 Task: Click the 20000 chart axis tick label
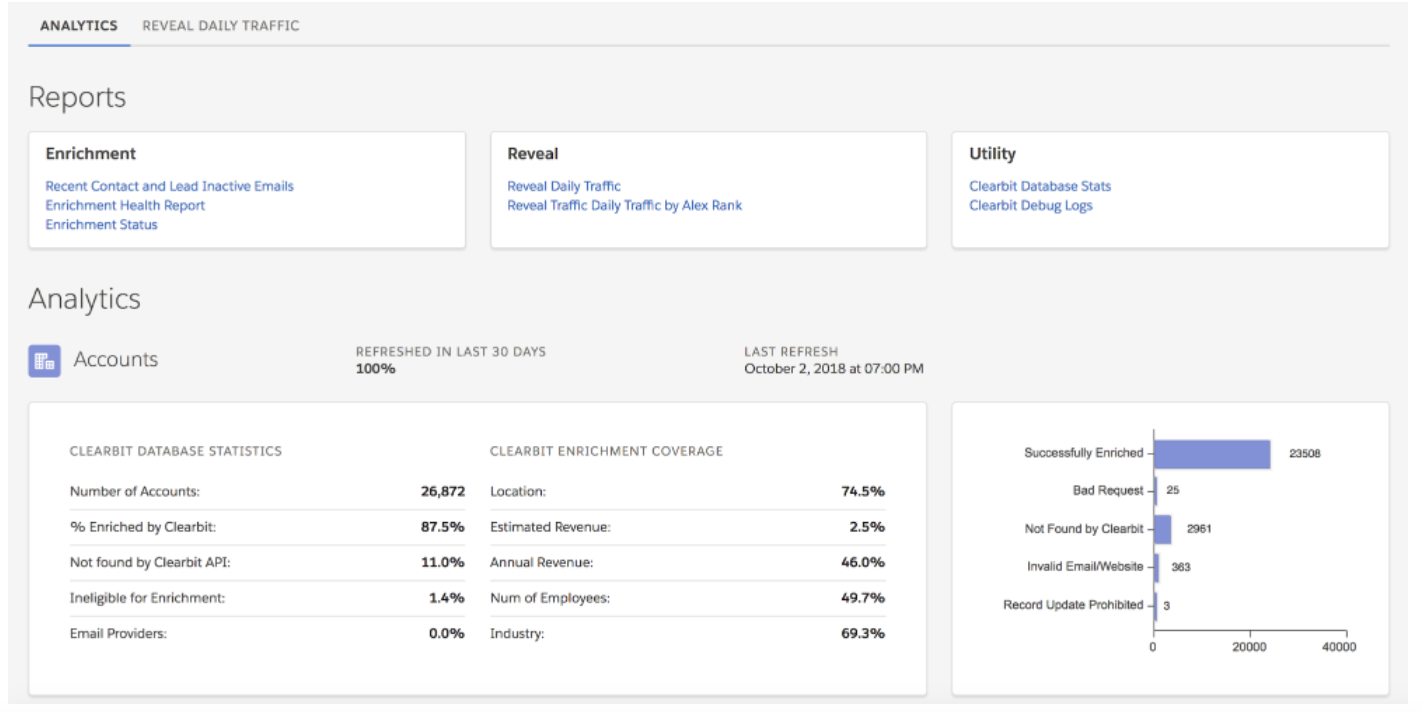click(x=1250, y=647)
